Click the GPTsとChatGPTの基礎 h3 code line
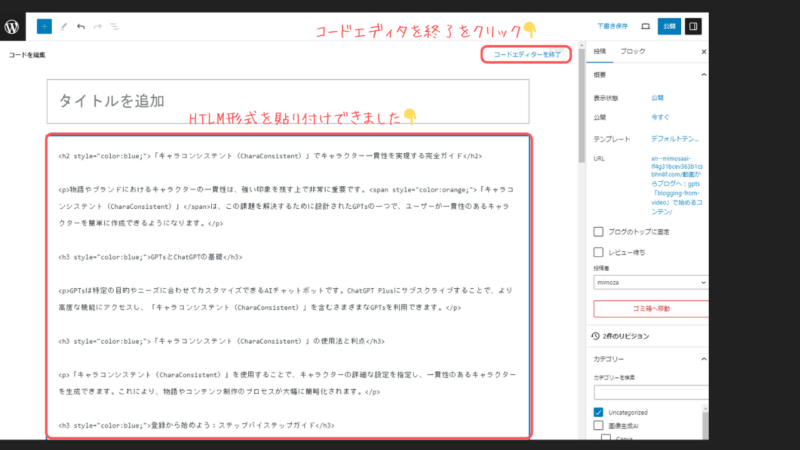Image resolution: width=800 pixels, height=450 pixels. point(151,257)
